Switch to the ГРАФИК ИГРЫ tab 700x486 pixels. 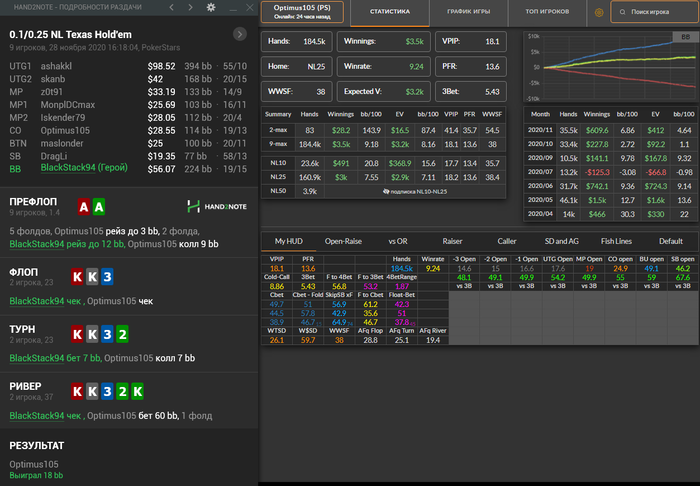468,12
